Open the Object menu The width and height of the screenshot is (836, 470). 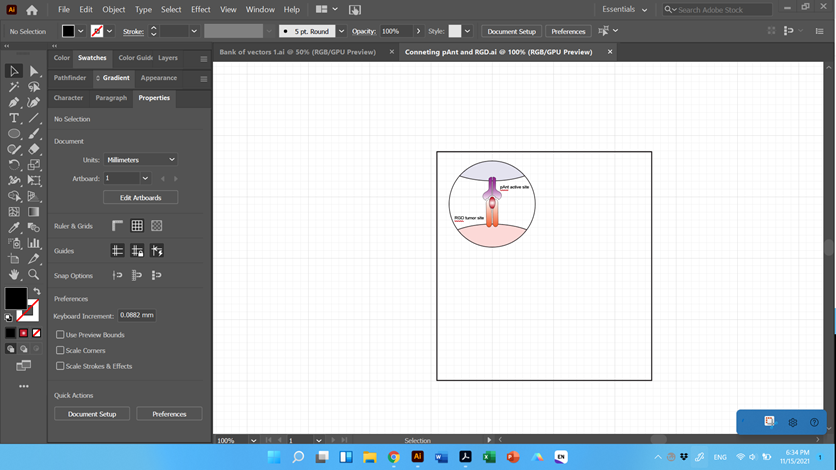(114, 10)
